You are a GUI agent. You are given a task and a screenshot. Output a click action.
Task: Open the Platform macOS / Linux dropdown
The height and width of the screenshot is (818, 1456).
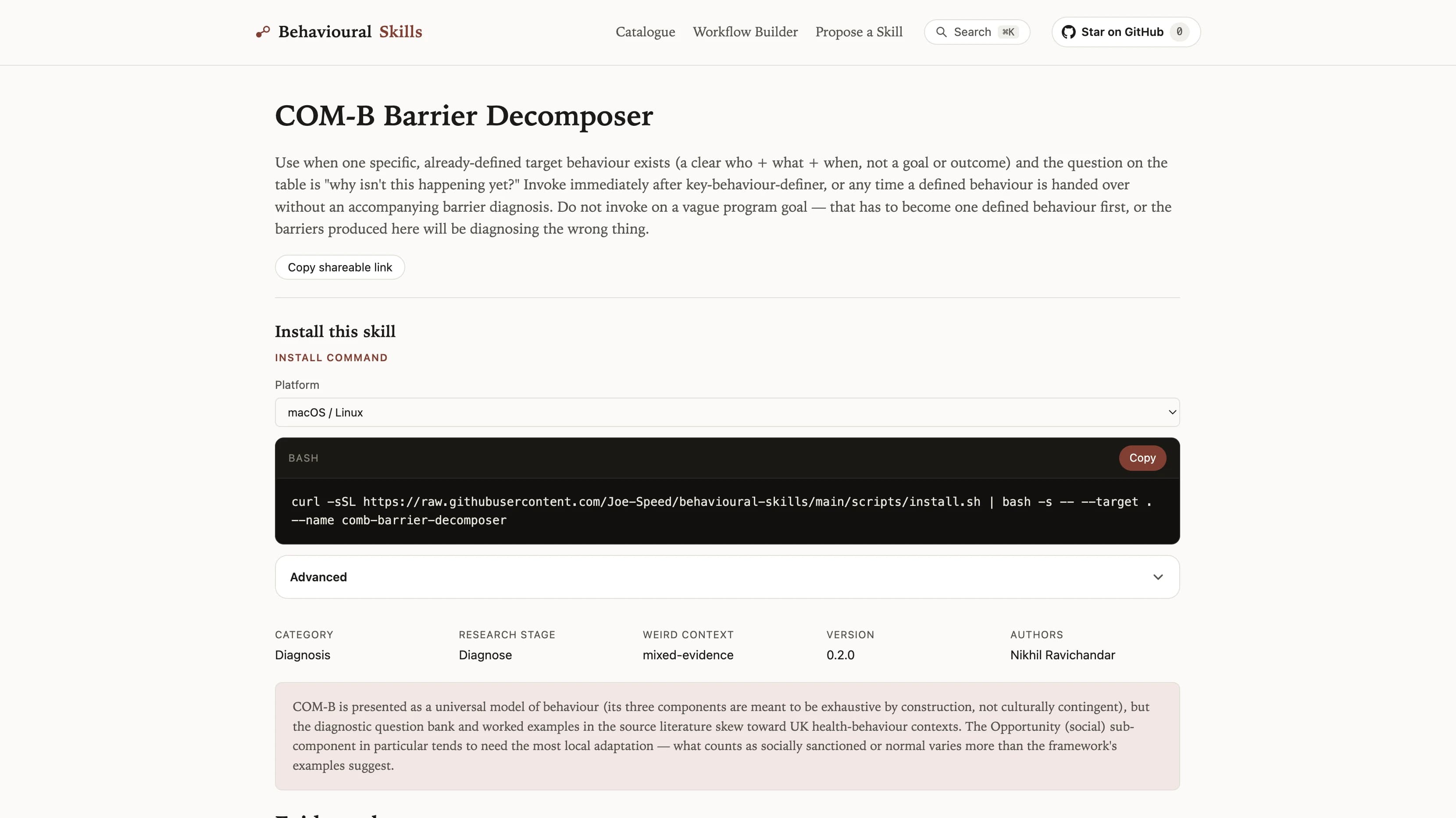coord(727,413)
